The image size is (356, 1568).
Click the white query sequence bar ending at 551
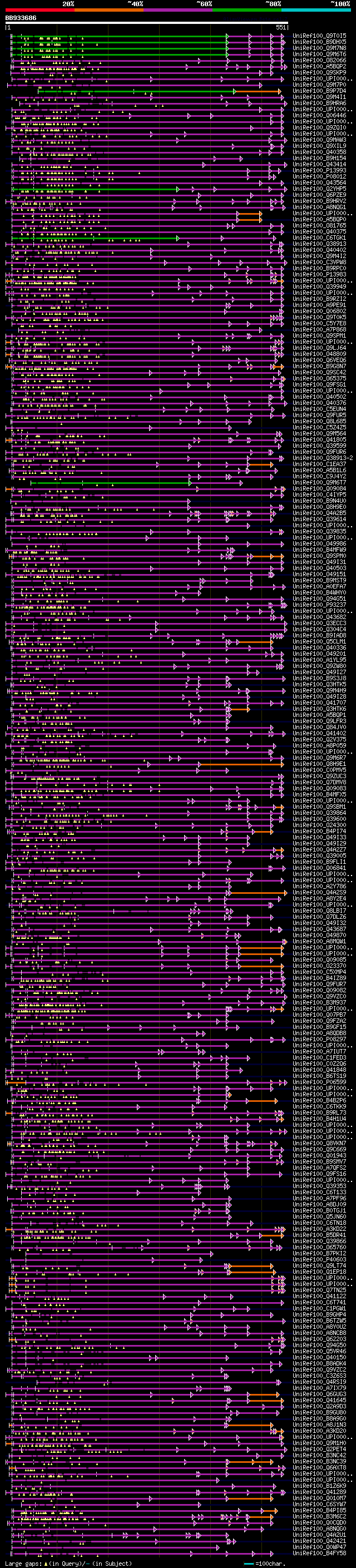147,23
